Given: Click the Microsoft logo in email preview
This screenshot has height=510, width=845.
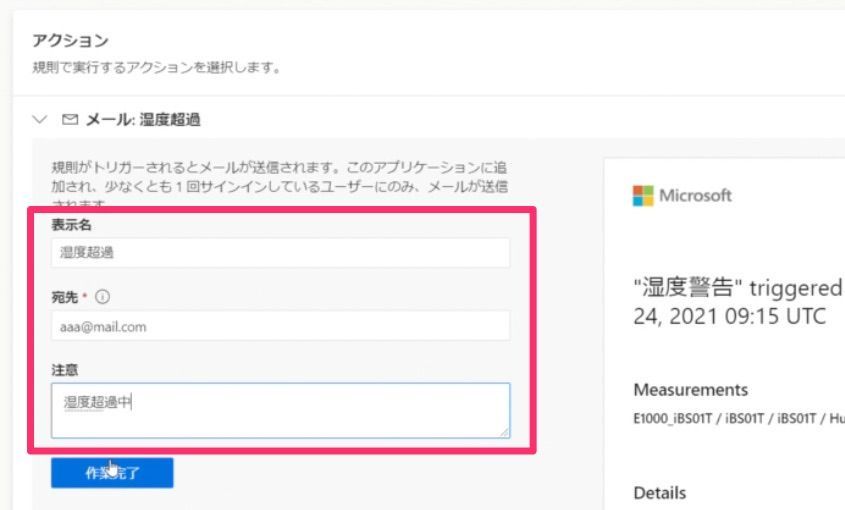Looking at the screenshot, I should pos(642,196).
